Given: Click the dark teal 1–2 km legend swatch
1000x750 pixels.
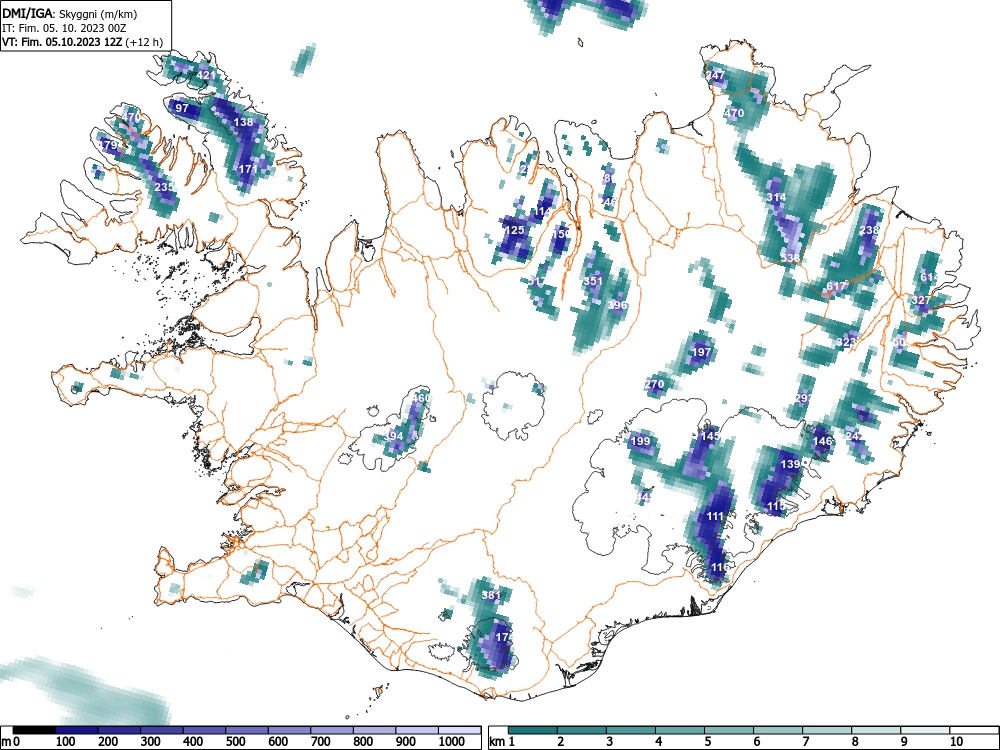Looking at the screenshot, I should (x=533, y=730).
